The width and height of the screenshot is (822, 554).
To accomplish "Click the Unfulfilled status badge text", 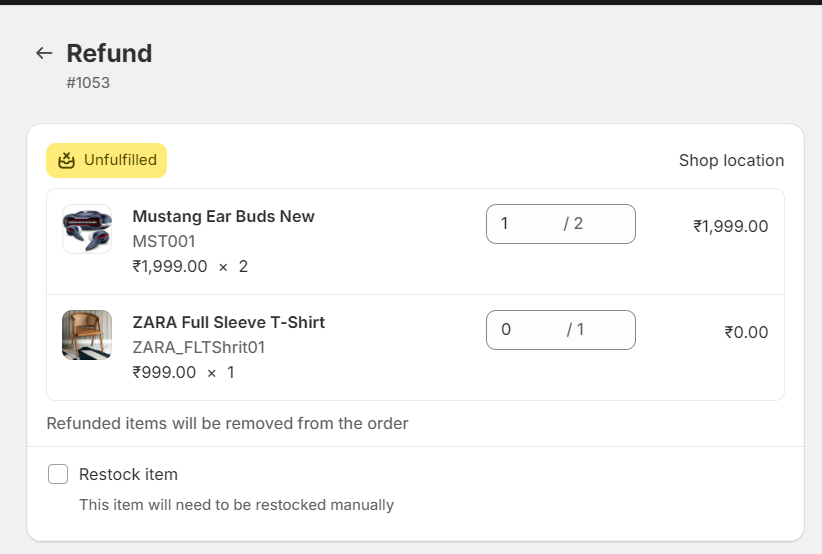I will 121,160.
